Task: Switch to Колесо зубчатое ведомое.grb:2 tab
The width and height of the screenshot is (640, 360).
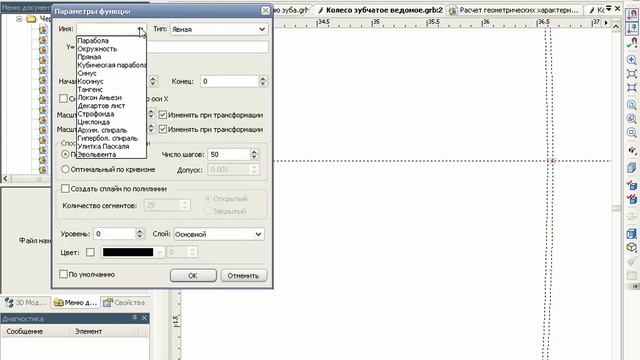Action: click(x=380, y=10)
